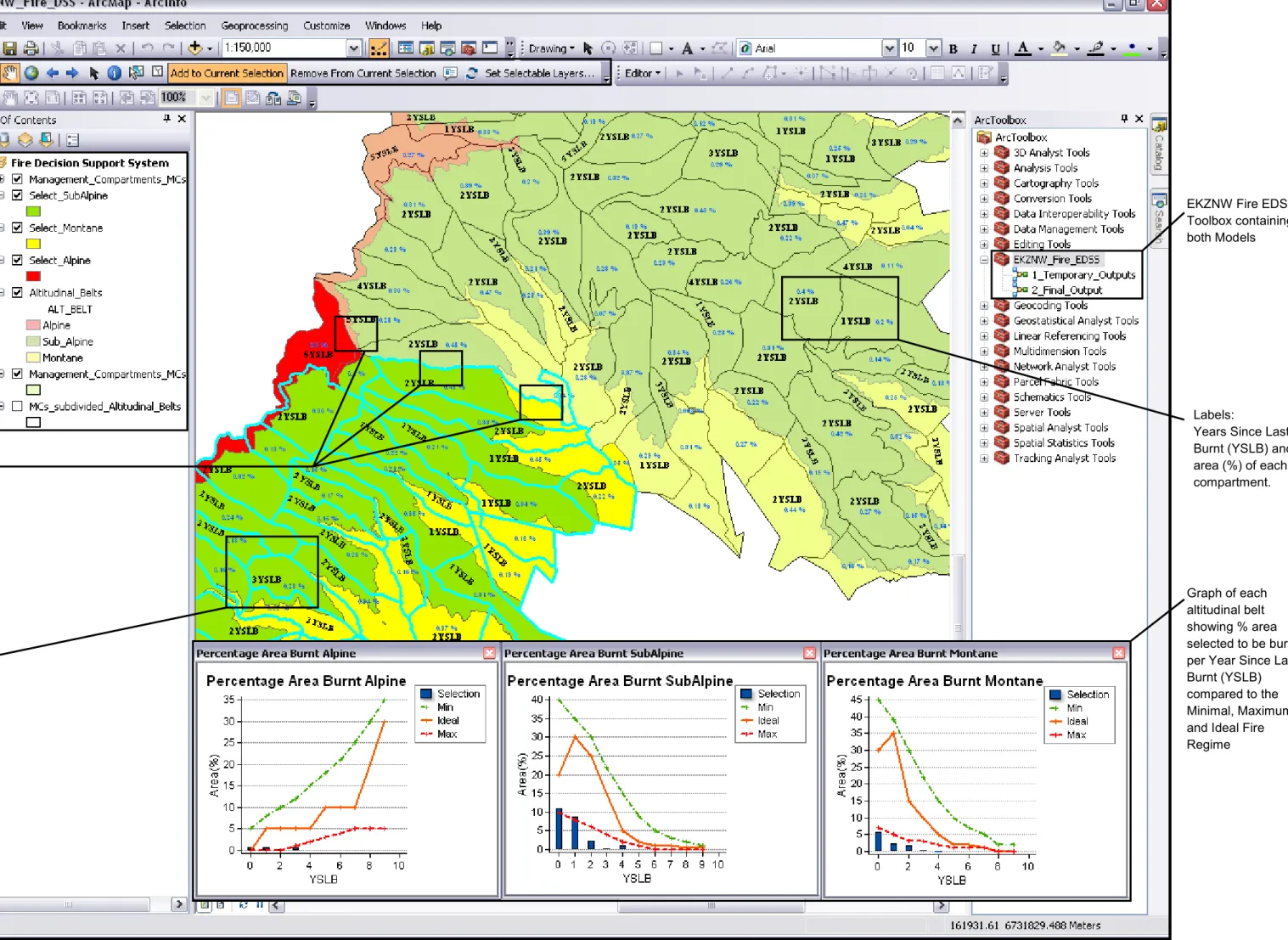The image size is (1288, 940).
Task: Open the Catalog side tab icon
Action: (1159, 127)
